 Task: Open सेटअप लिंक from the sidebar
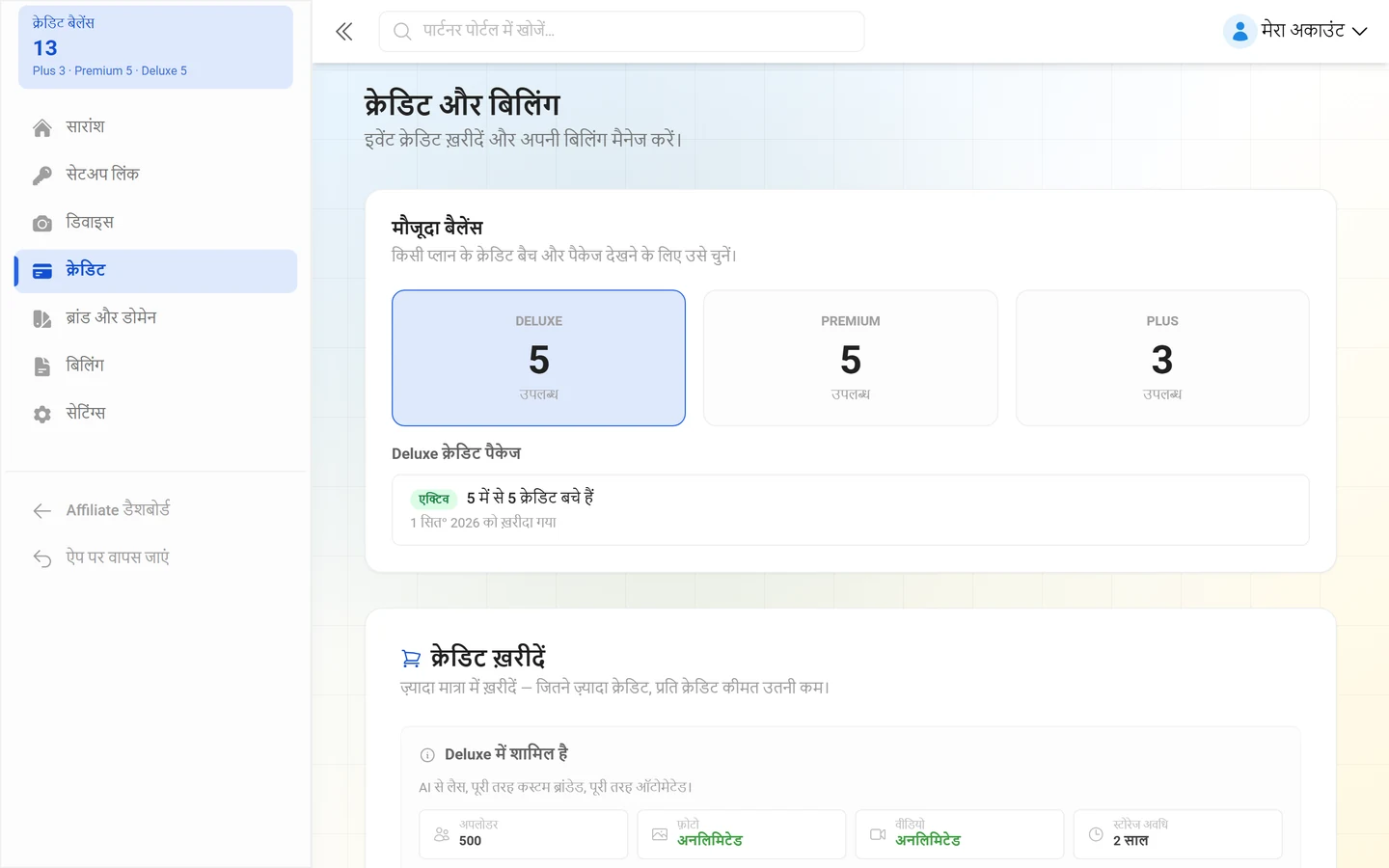point(156,176)
